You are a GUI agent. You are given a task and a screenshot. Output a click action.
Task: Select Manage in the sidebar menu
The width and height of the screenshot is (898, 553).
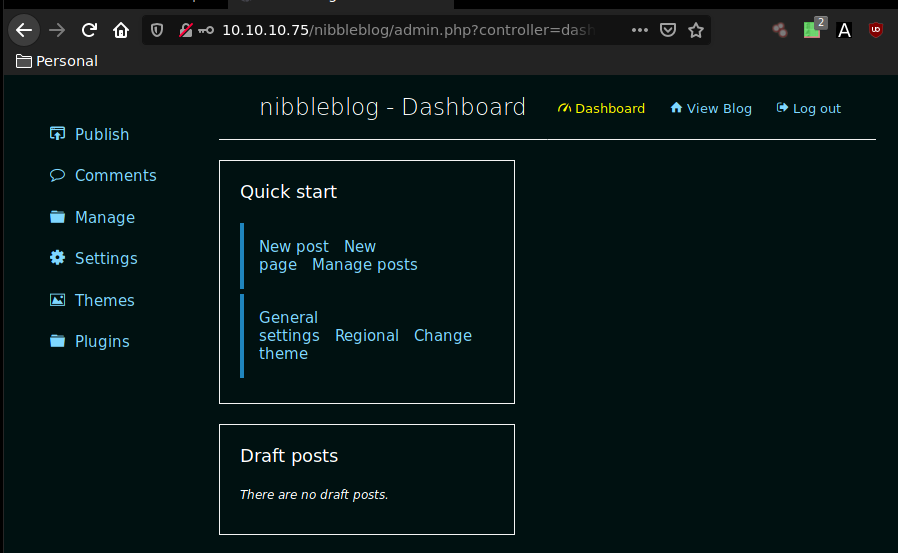(x=104, y=217)
